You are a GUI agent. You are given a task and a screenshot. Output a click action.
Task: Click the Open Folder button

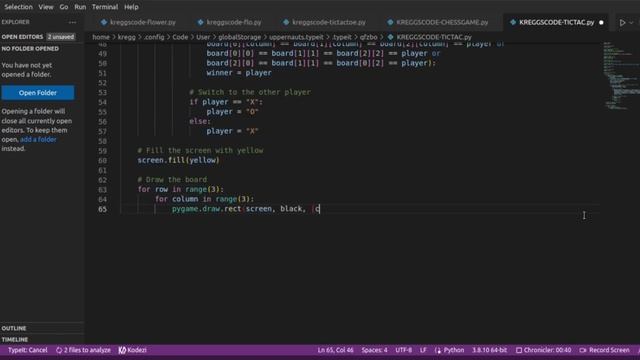(38, 93)
